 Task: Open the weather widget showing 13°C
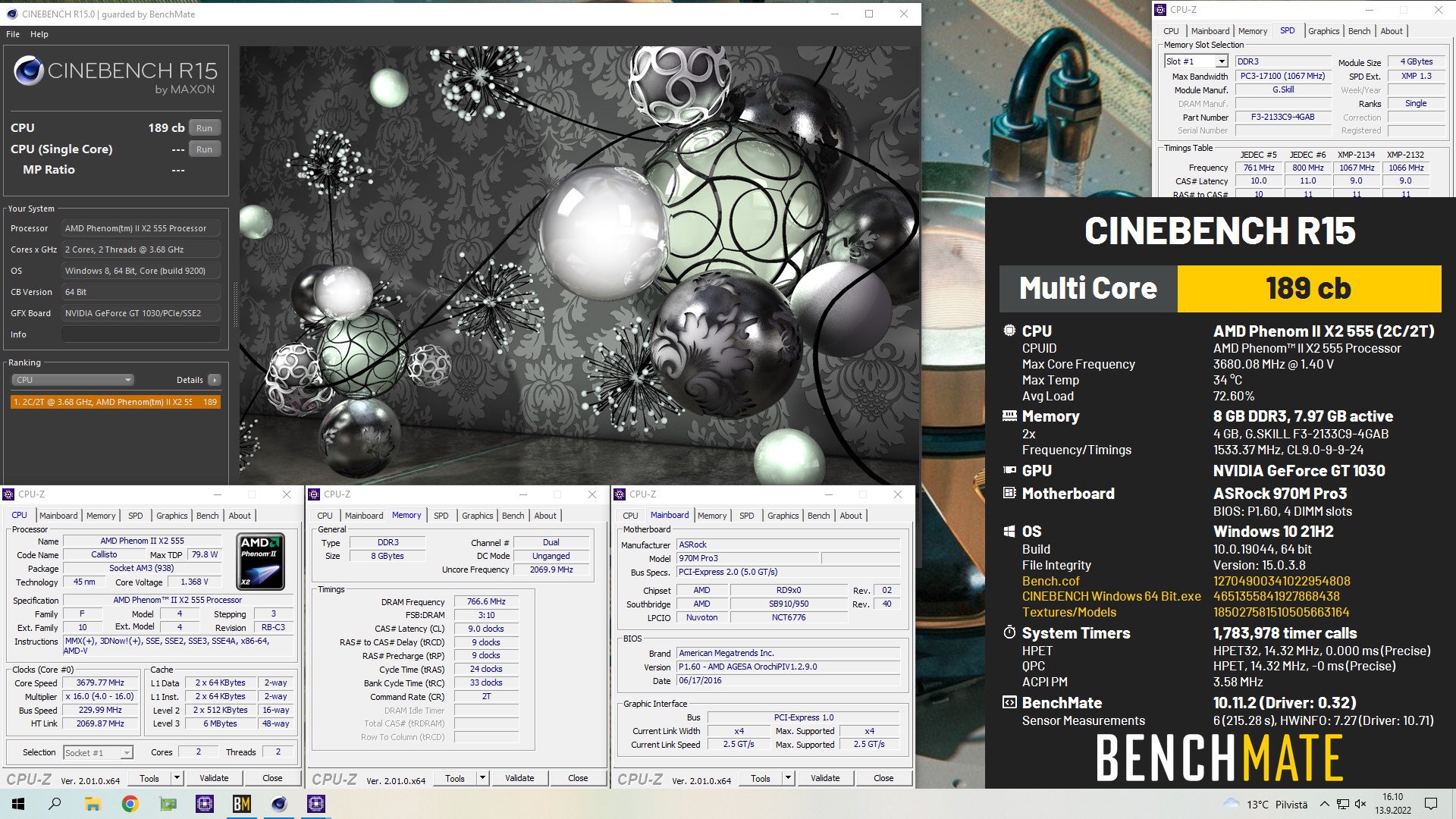point(1265,804)
